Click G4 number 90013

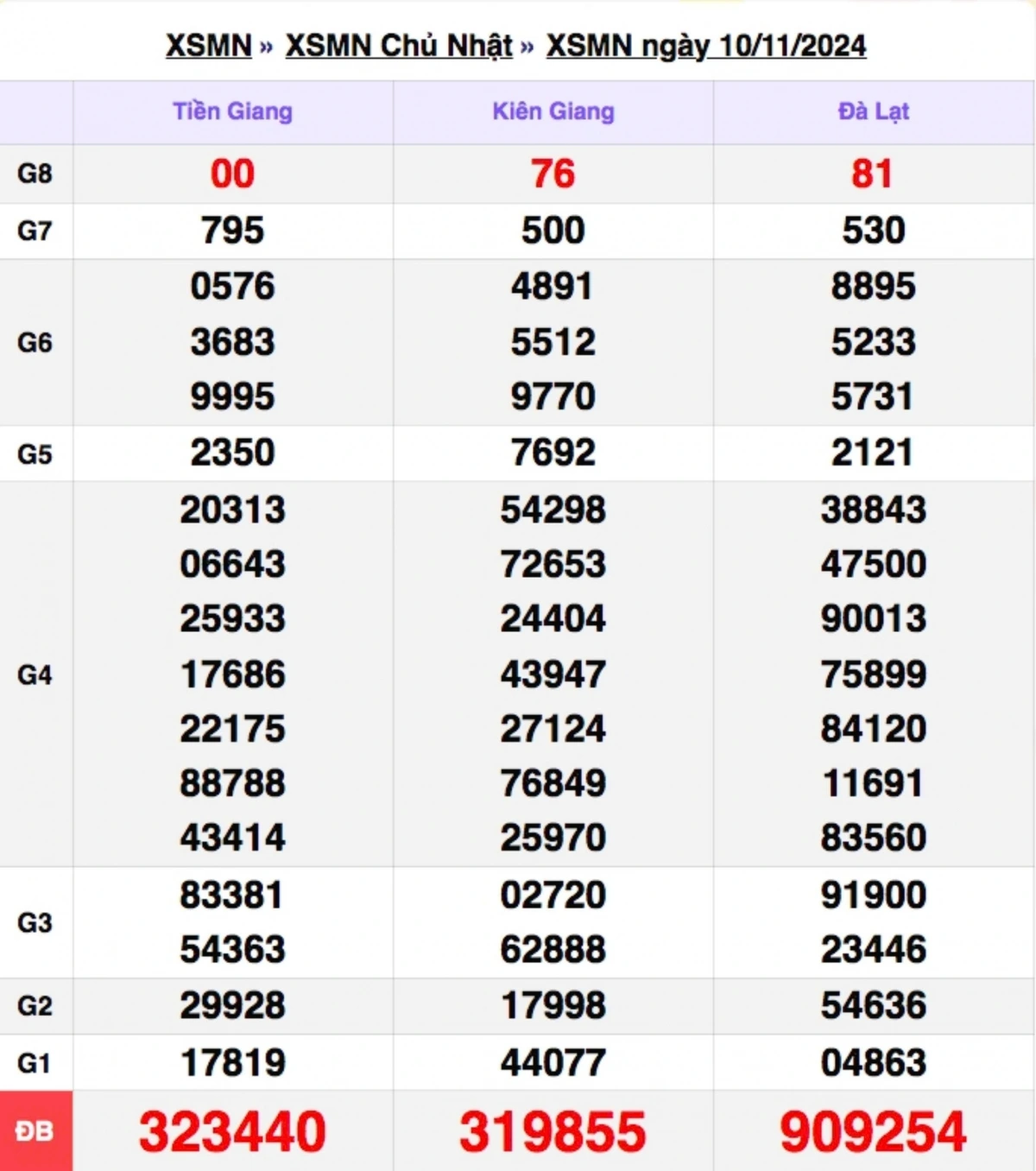tap(874, 618)
